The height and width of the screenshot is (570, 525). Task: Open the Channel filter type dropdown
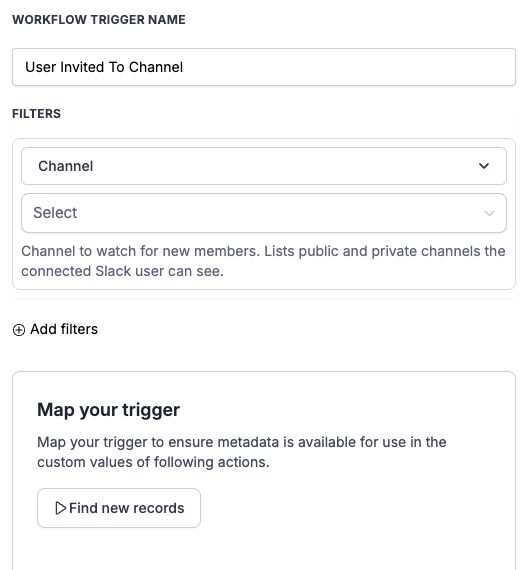coord(264,166)
